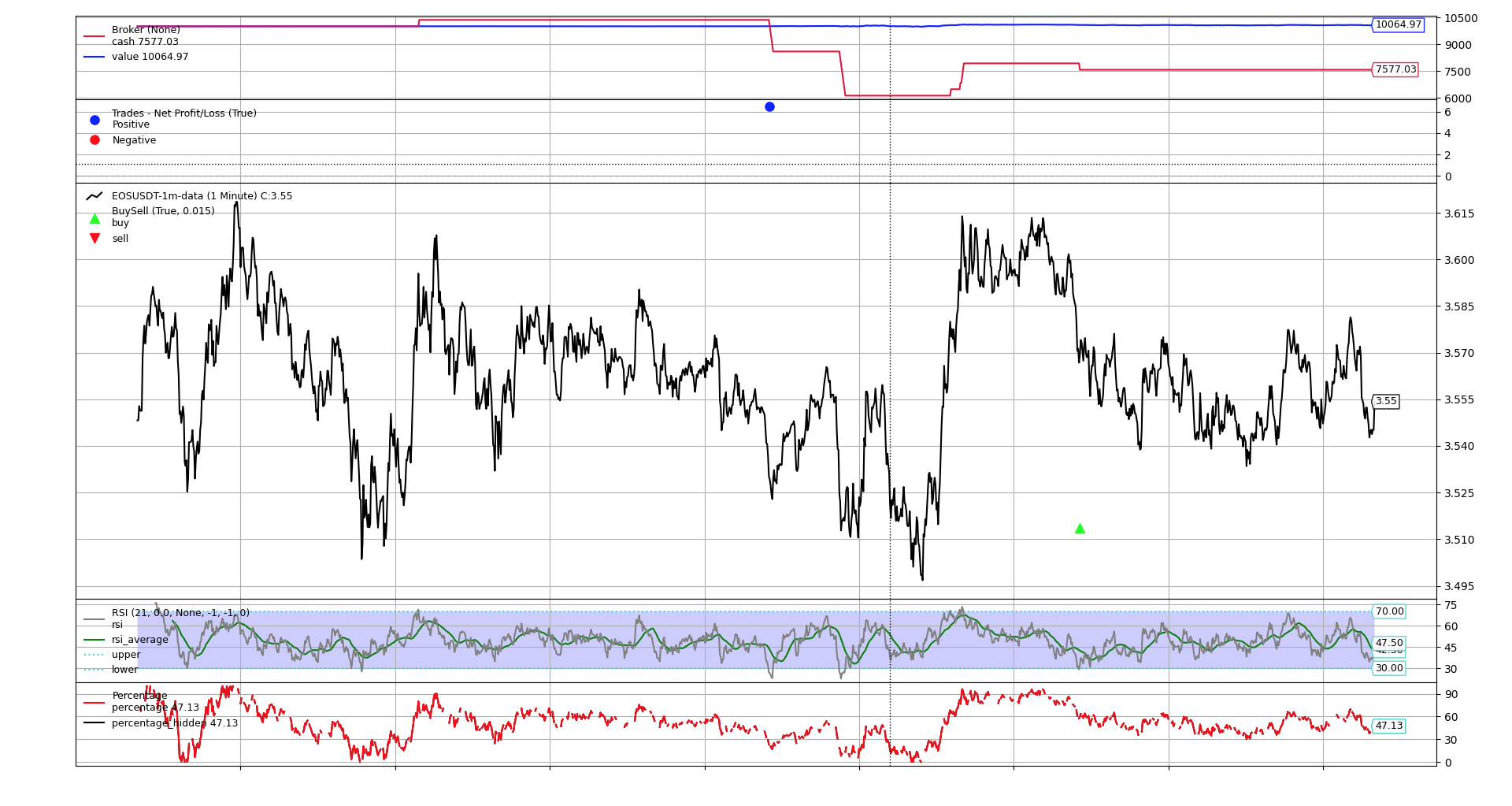The height and width of the screenshot is (806, 1512).
Task: Click the blue Positive dot in trades legend
Action: pos(94,121)
